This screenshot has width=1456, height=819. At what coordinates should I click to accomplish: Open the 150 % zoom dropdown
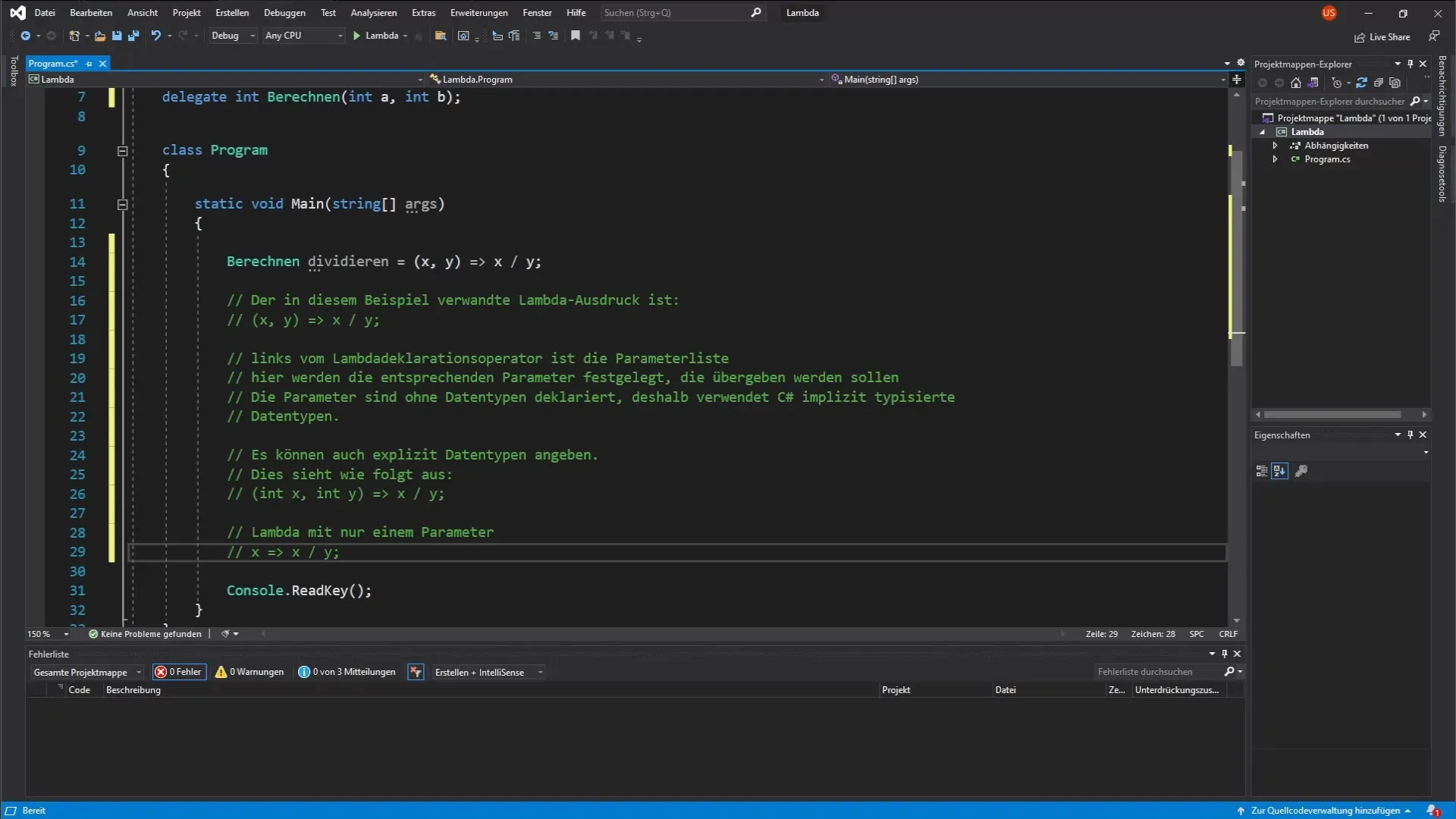click(x=48, y=634)
